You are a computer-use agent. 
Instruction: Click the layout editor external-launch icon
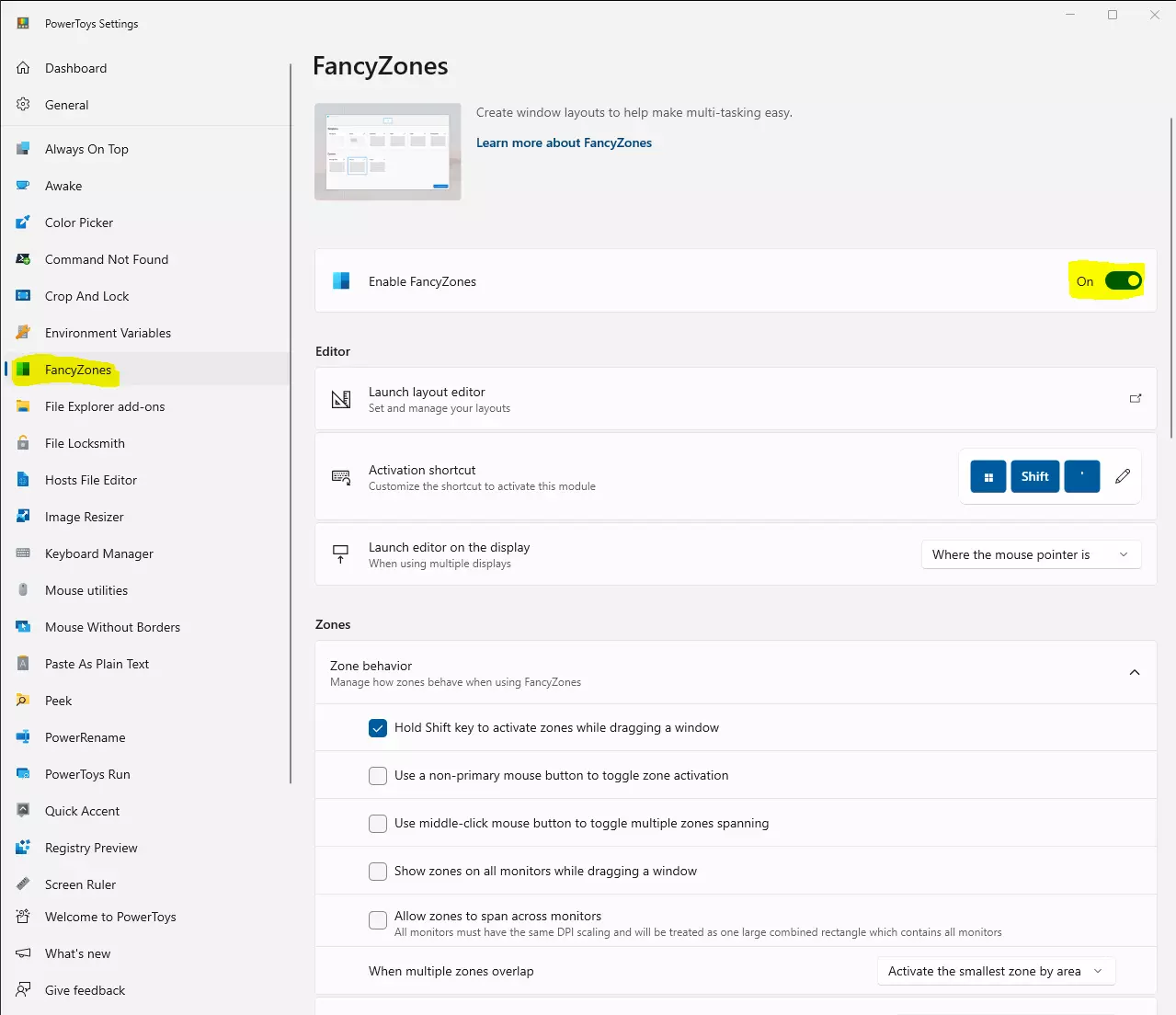pyautogui.click(x=1136, y=398)
